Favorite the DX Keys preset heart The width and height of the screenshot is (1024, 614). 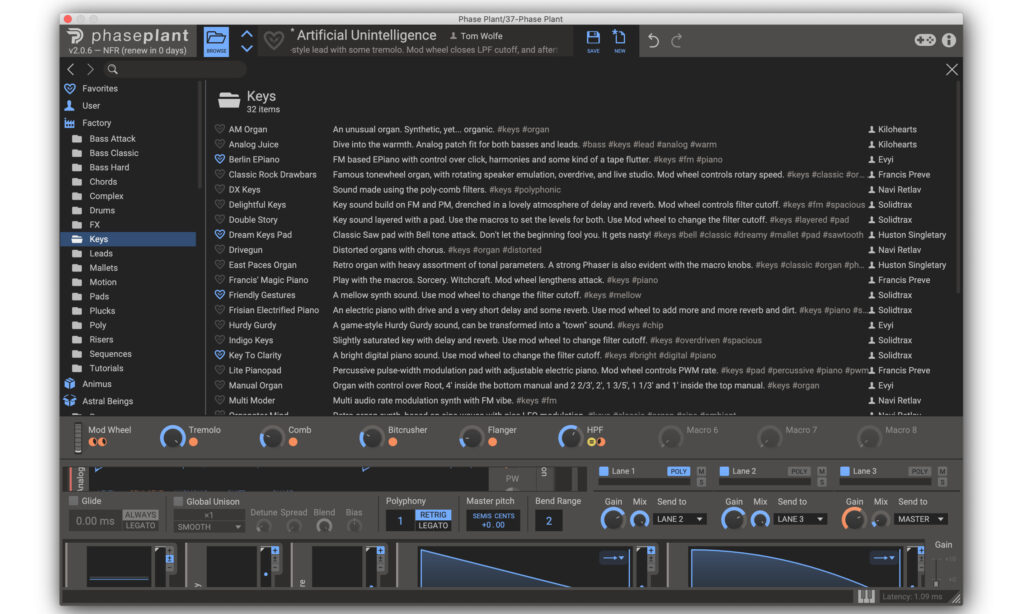tap(219, 189)
